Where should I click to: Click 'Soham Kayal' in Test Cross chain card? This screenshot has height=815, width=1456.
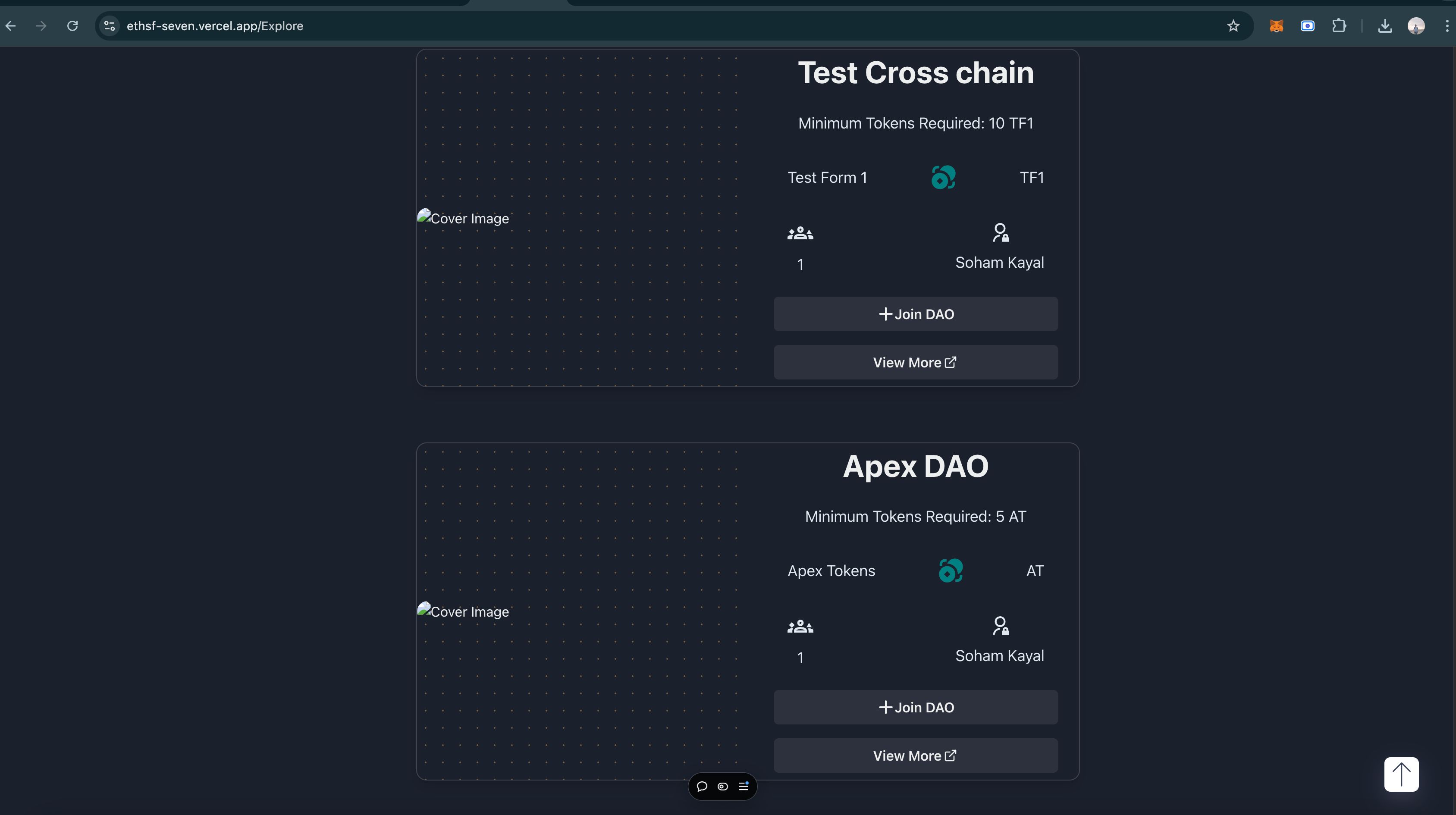pyautogui.click(x=999, y=263)
